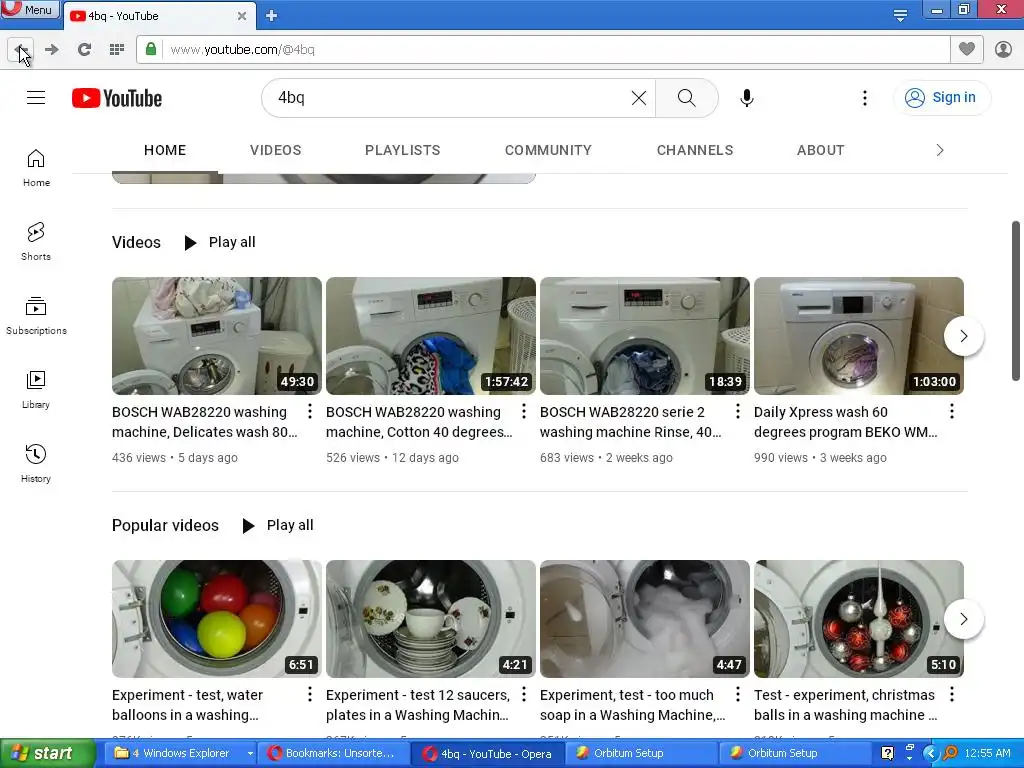Clear the search box with the X icon
Image resolution: width=1024 pixels, height=768 pixels.
click(639, 98)
